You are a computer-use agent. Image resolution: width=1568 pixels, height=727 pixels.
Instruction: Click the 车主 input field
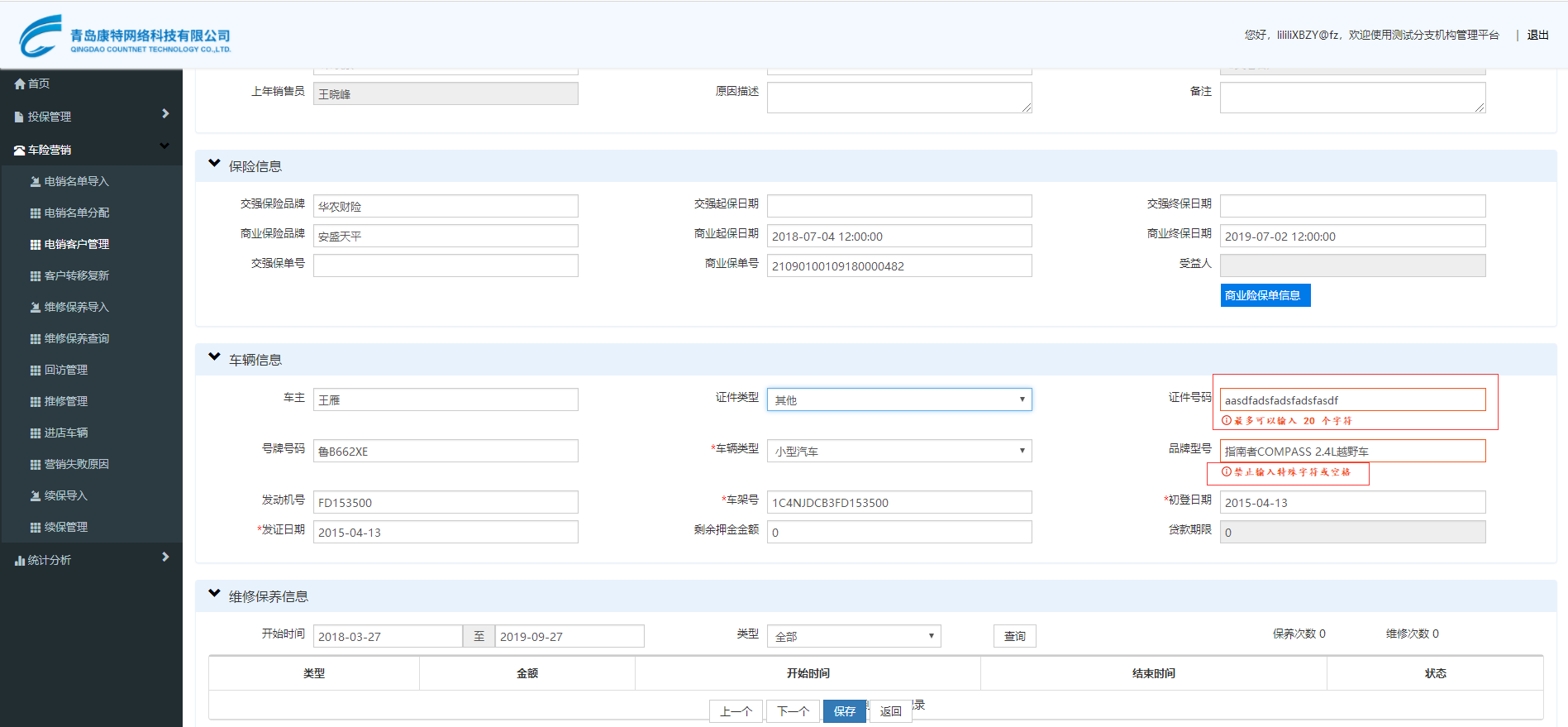pyautogui.click(x=446, y=399)
